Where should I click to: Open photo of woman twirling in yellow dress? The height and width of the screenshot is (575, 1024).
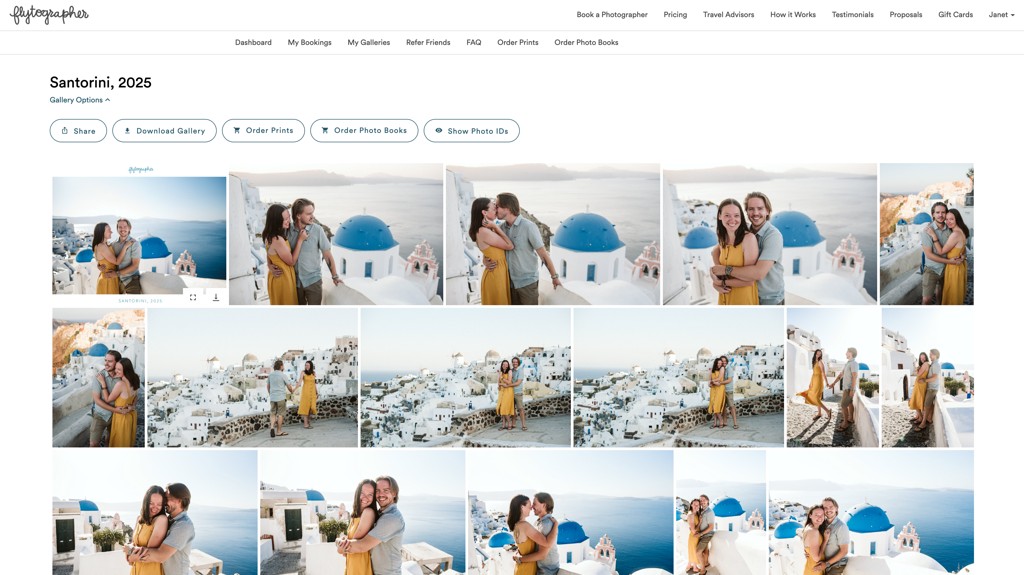click(x=832, y=378)
